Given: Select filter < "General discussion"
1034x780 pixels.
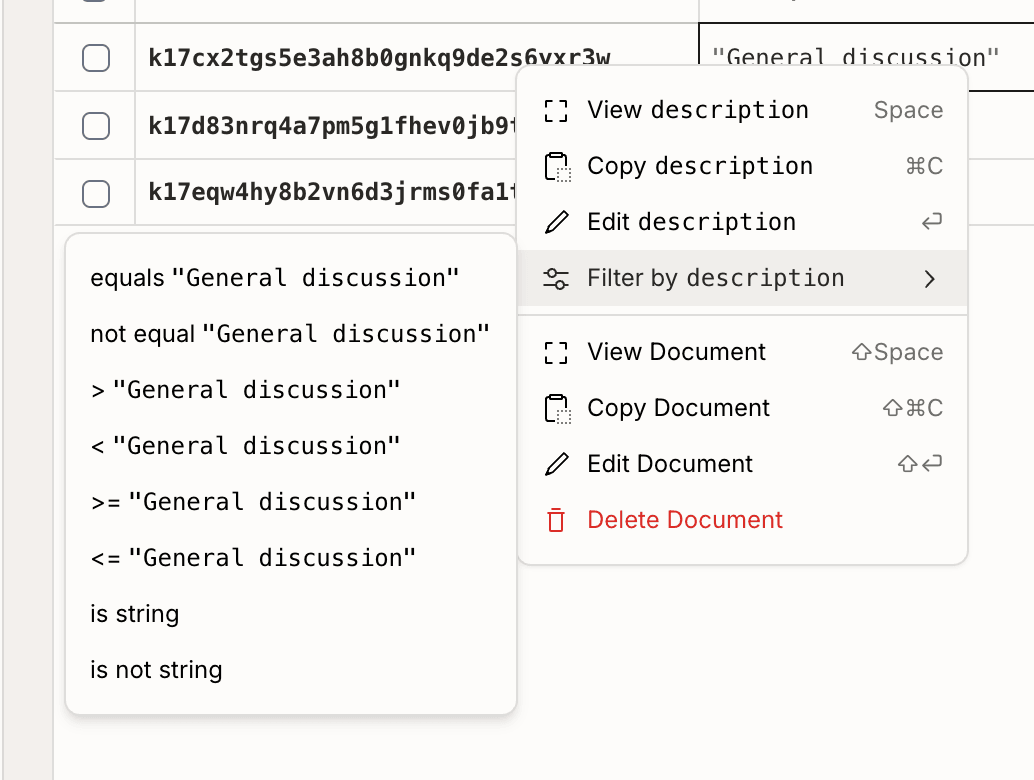Looking at the screenshot, I should 291,446.
